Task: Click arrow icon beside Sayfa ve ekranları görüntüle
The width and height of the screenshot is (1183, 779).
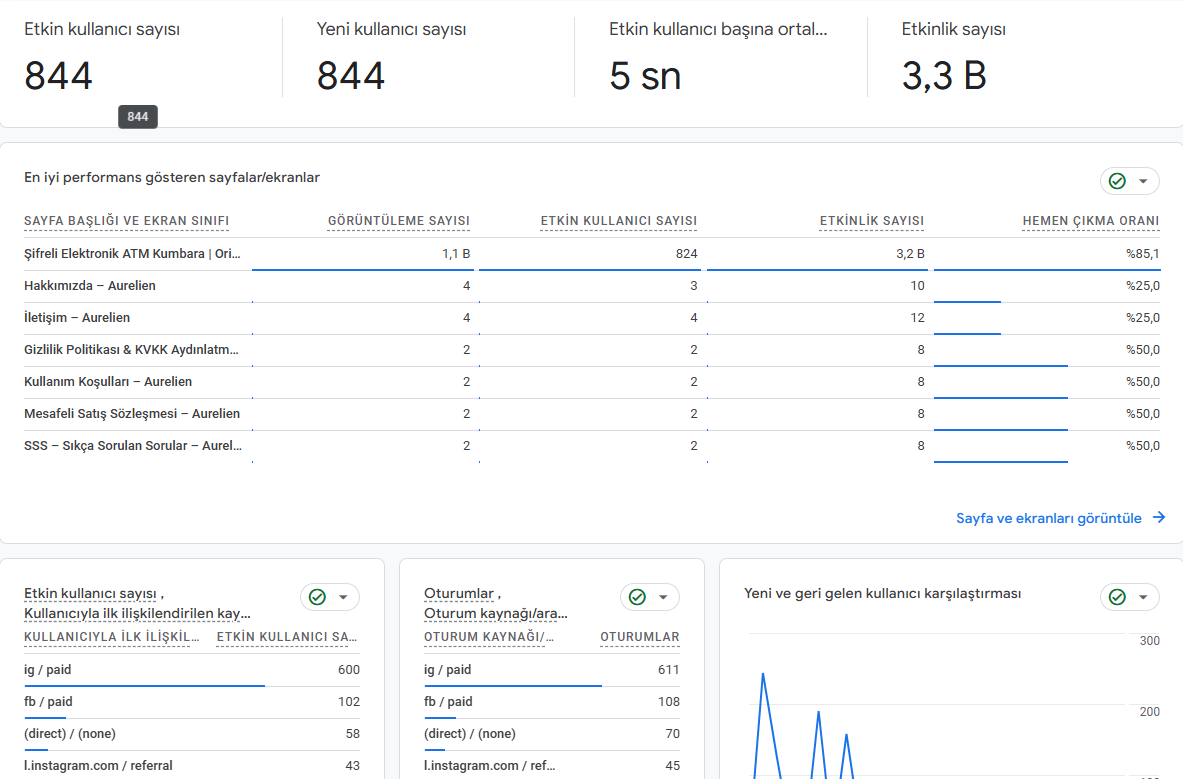Action: tap(1159, 517)
